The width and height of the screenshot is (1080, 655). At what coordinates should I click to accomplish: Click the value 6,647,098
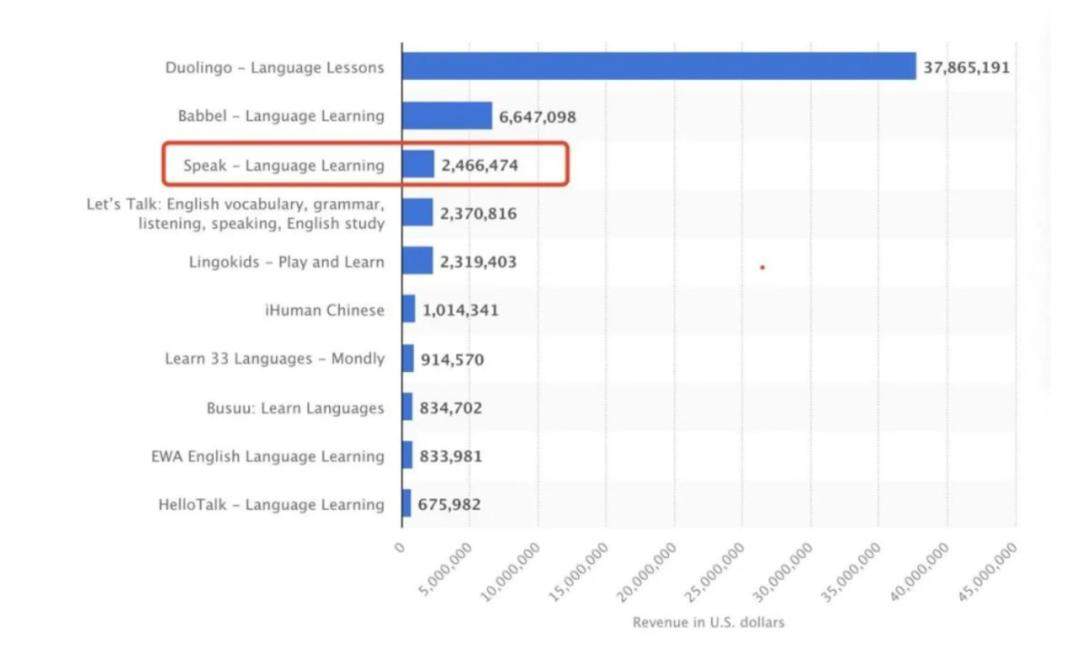tap(537, 117)
